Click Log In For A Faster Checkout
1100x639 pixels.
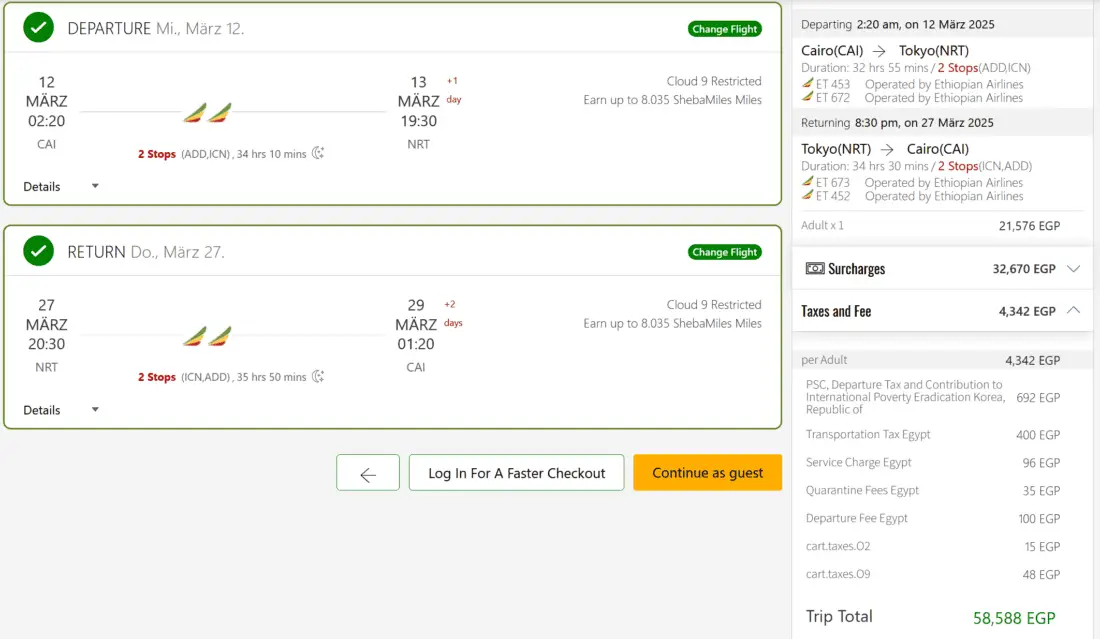[x=516, y=473]
